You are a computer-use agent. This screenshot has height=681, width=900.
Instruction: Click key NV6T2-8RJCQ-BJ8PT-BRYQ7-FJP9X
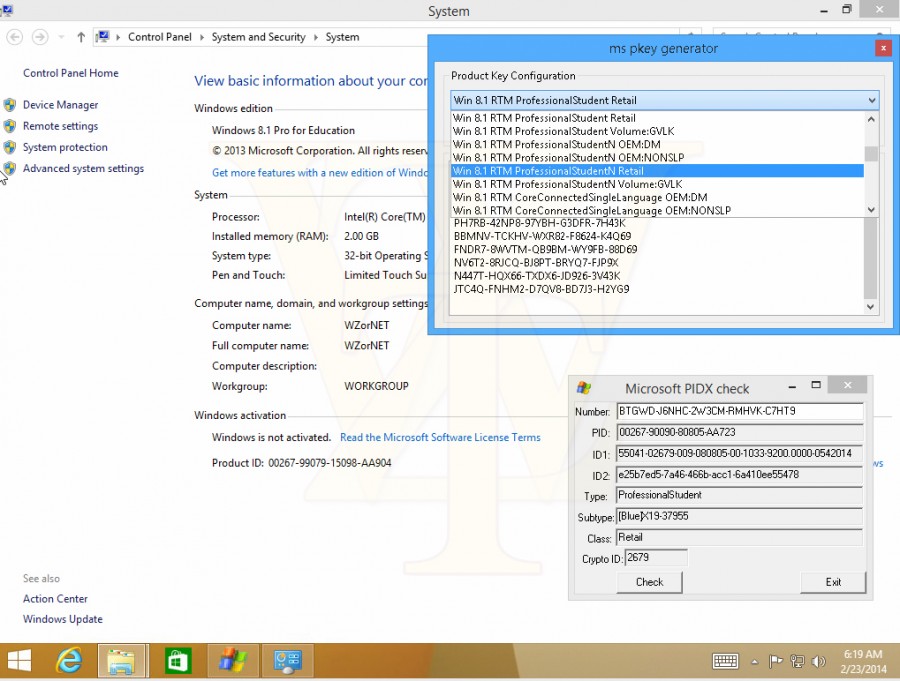(536, 263)
